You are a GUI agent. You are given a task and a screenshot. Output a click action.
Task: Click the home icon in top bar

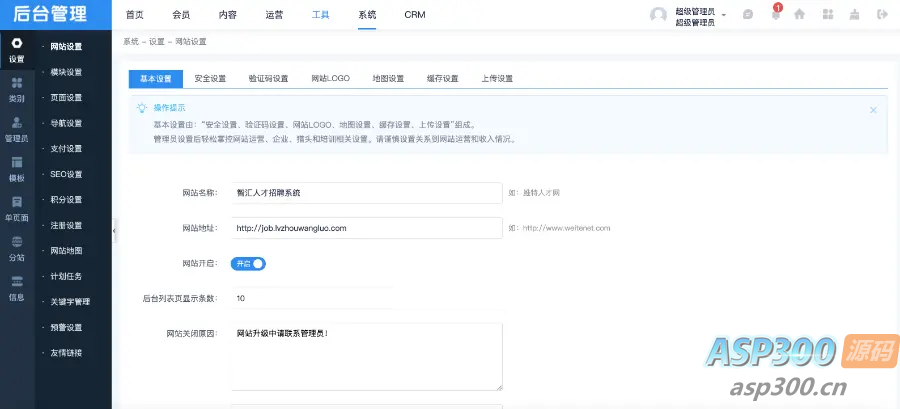799,15
